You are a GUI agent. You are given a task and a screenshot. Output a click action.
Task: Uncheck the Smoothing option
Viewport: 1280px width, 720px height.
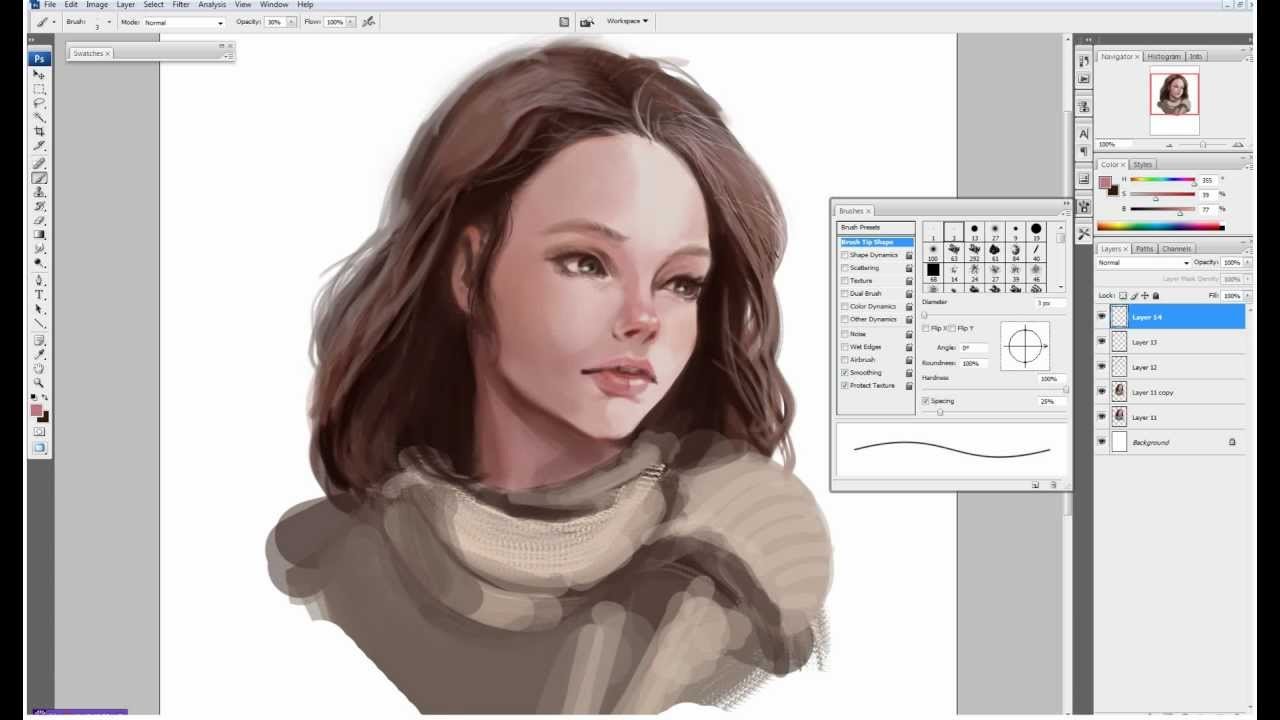[x=845, y=372]
